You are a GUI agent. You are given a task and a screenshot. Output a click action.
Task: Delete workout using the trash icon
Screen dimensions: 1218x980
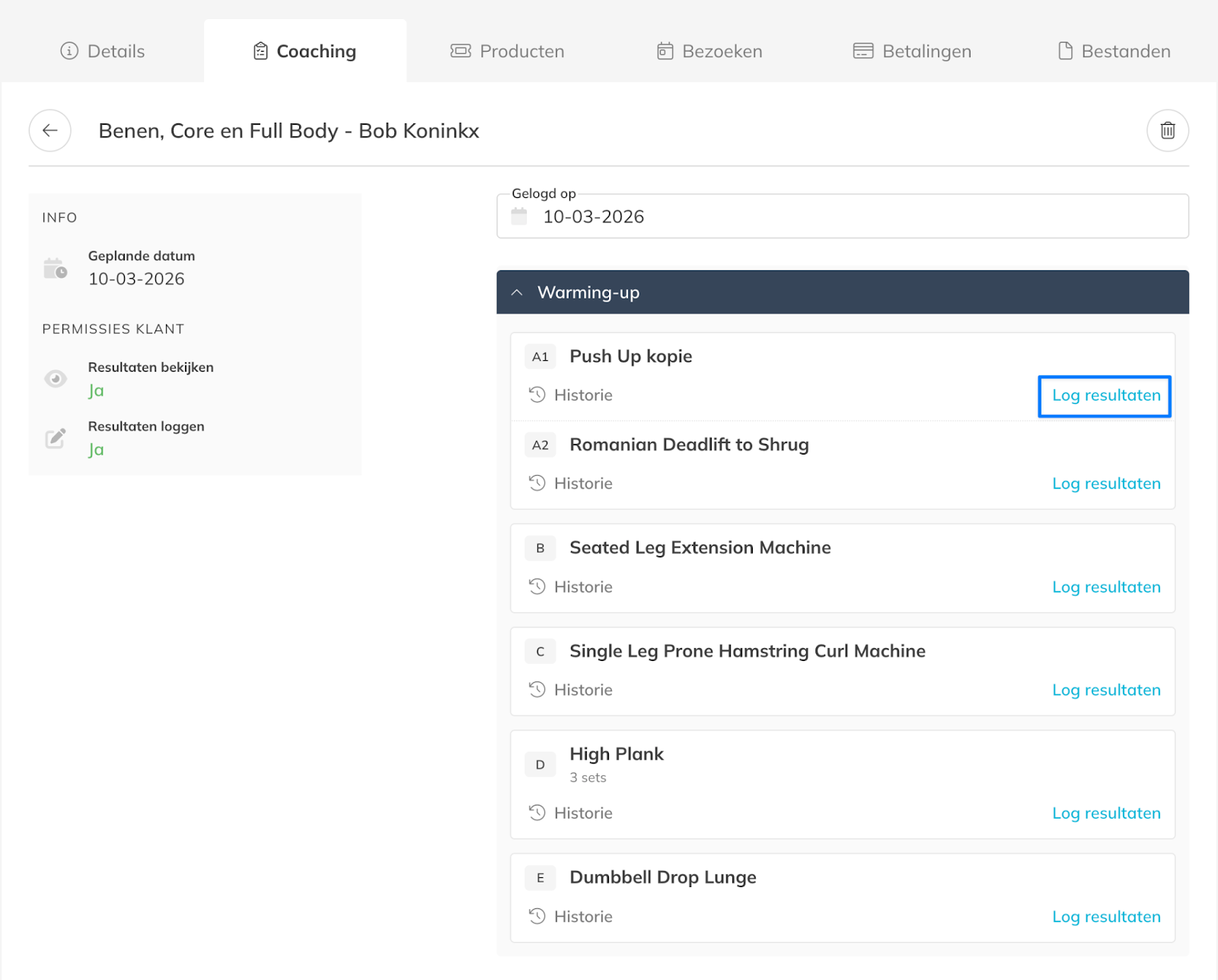point(1167,130)
